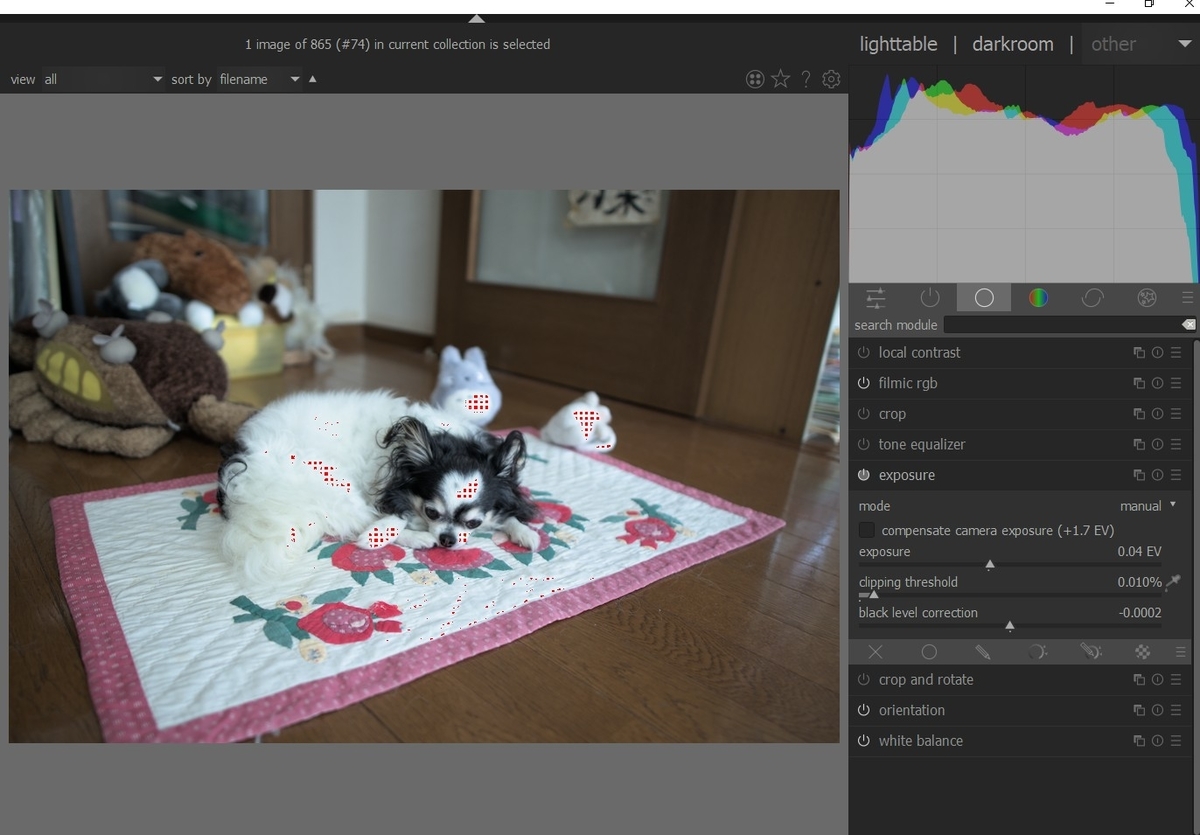Toggle tone equalizer module power
Screen dimensions: 1200x835
(864, 445)
